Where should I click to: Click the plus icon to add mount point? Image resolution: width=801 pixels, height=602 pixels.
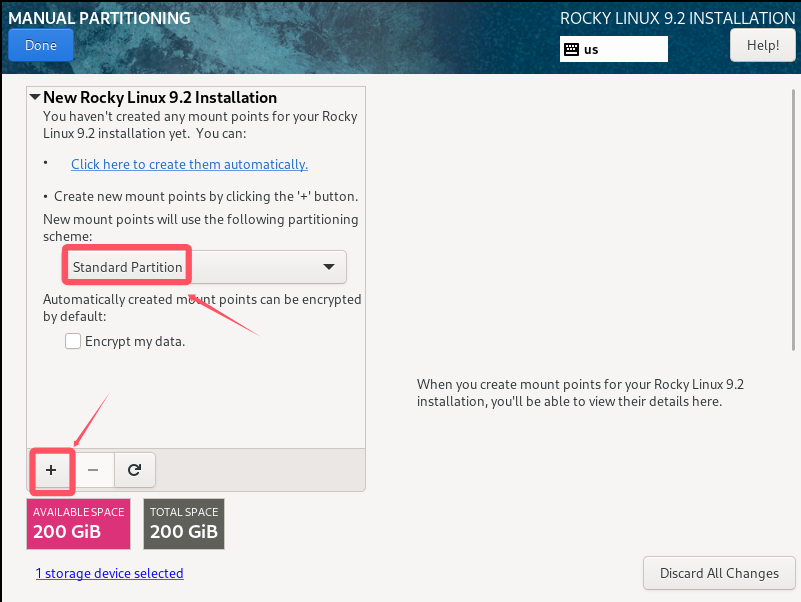51,470
